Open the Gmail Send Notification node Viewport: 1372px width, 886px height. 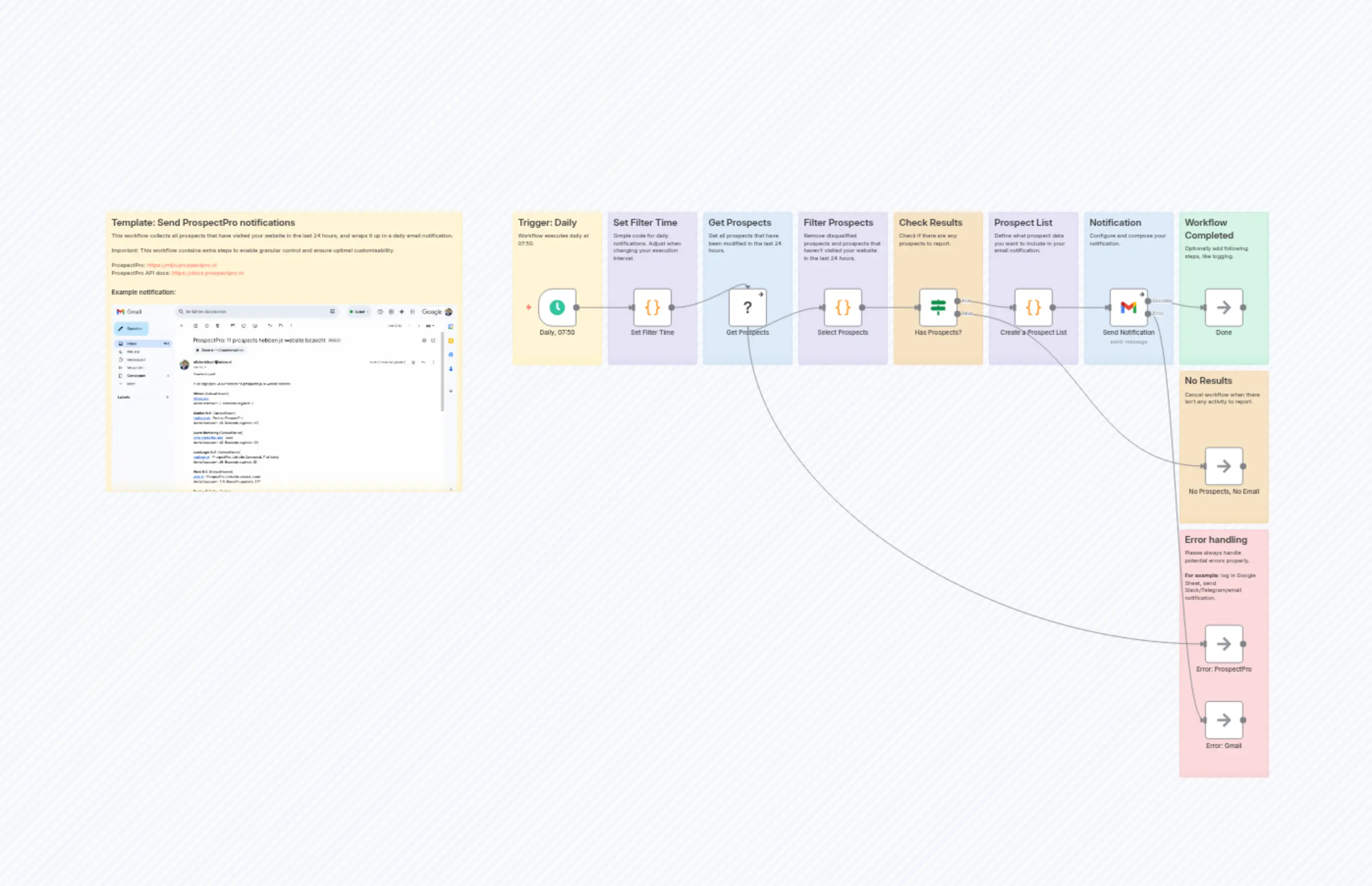tap(1128, 308)
